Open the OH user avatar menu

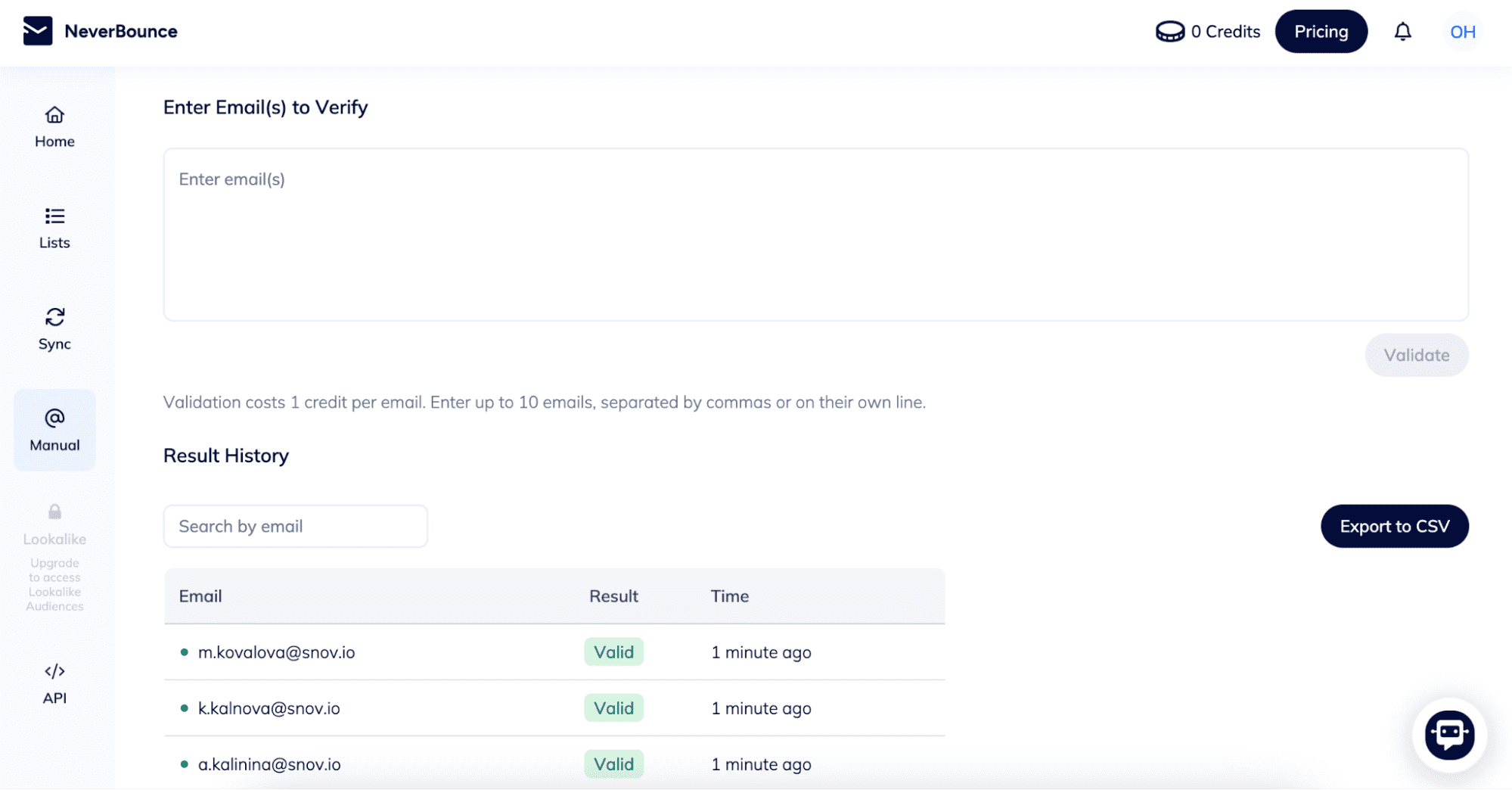tap(1462, 32)
